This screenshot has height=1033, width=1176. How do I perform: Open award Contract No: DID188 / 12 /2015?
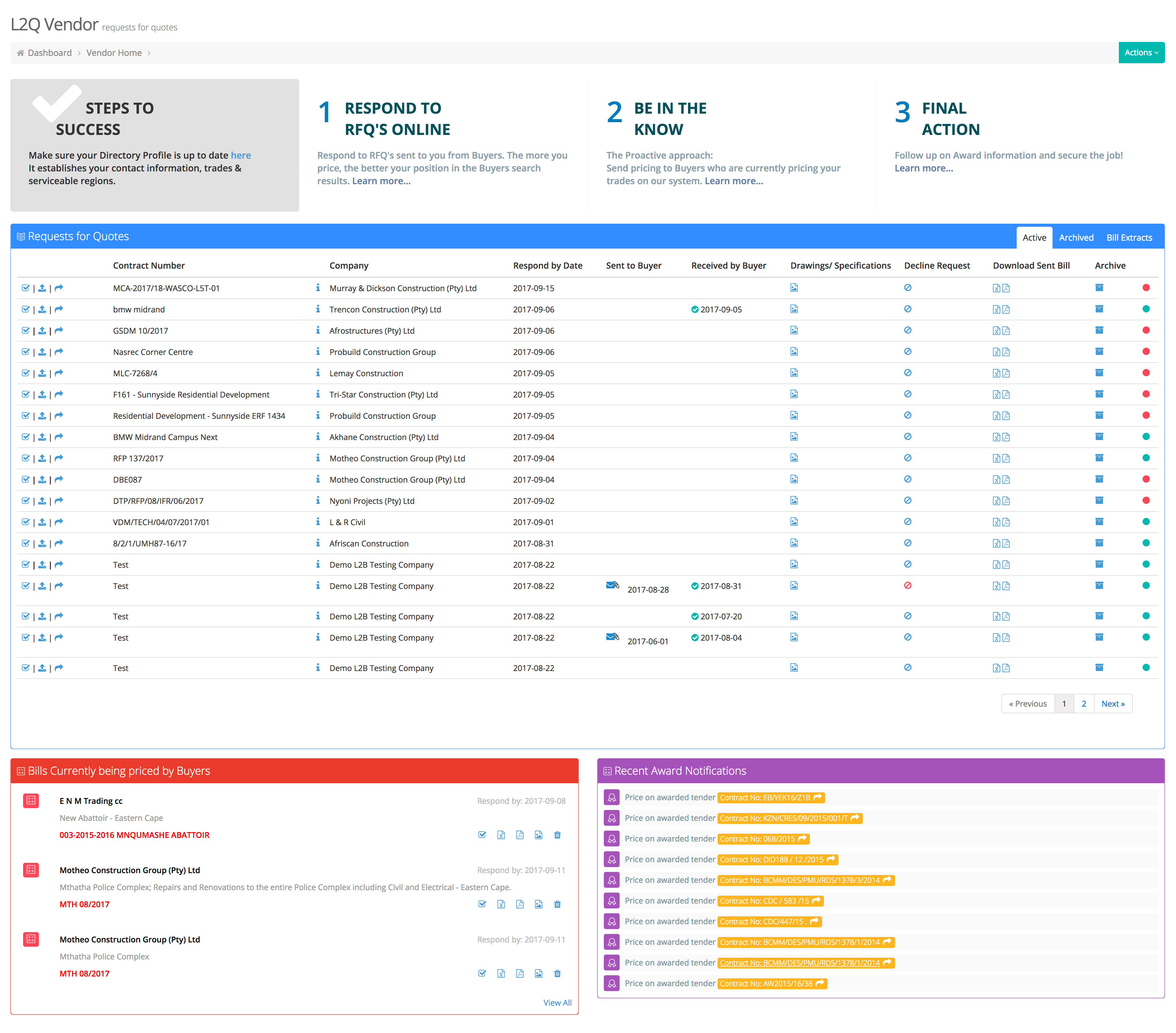[x=777, y=859]
